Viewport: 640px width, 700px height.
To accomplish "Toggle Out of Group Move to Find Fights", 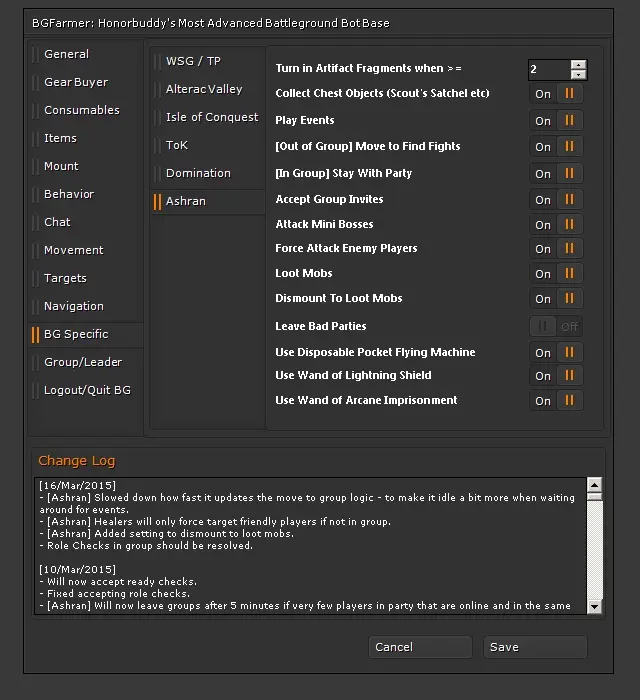I will 556,146.
